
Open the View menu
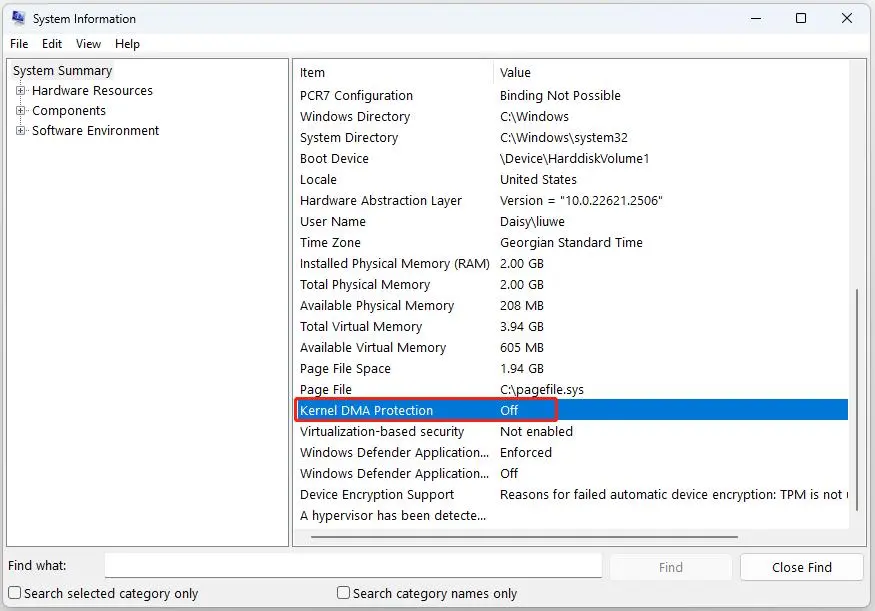click(88, 44)
